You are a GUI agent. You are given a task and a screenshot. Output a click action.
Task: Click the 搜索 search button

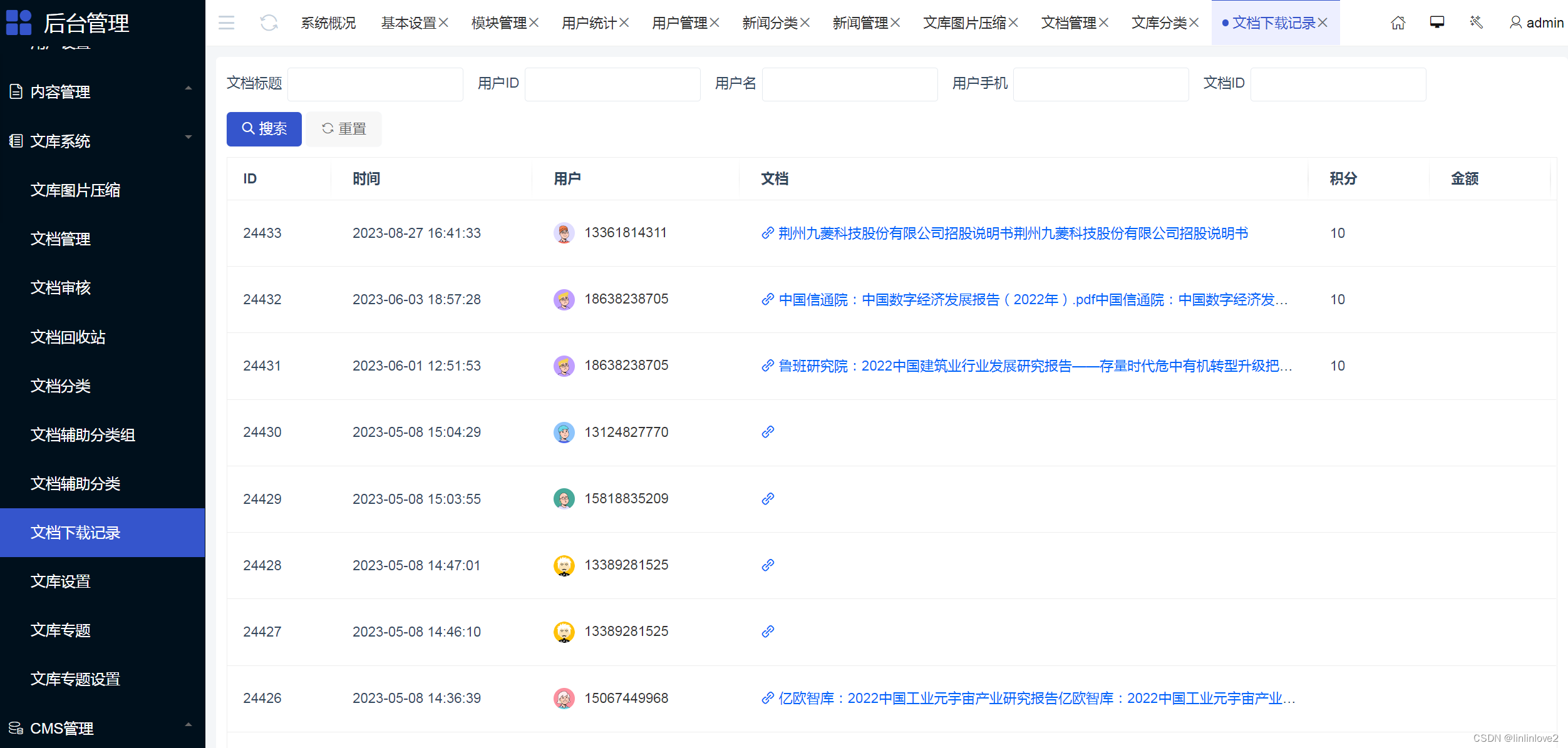point(264,129)
